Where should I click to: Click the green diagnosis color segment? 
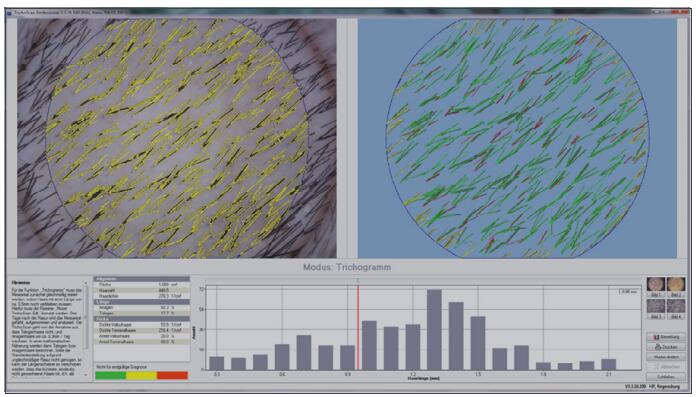click(x=111, y=375)
